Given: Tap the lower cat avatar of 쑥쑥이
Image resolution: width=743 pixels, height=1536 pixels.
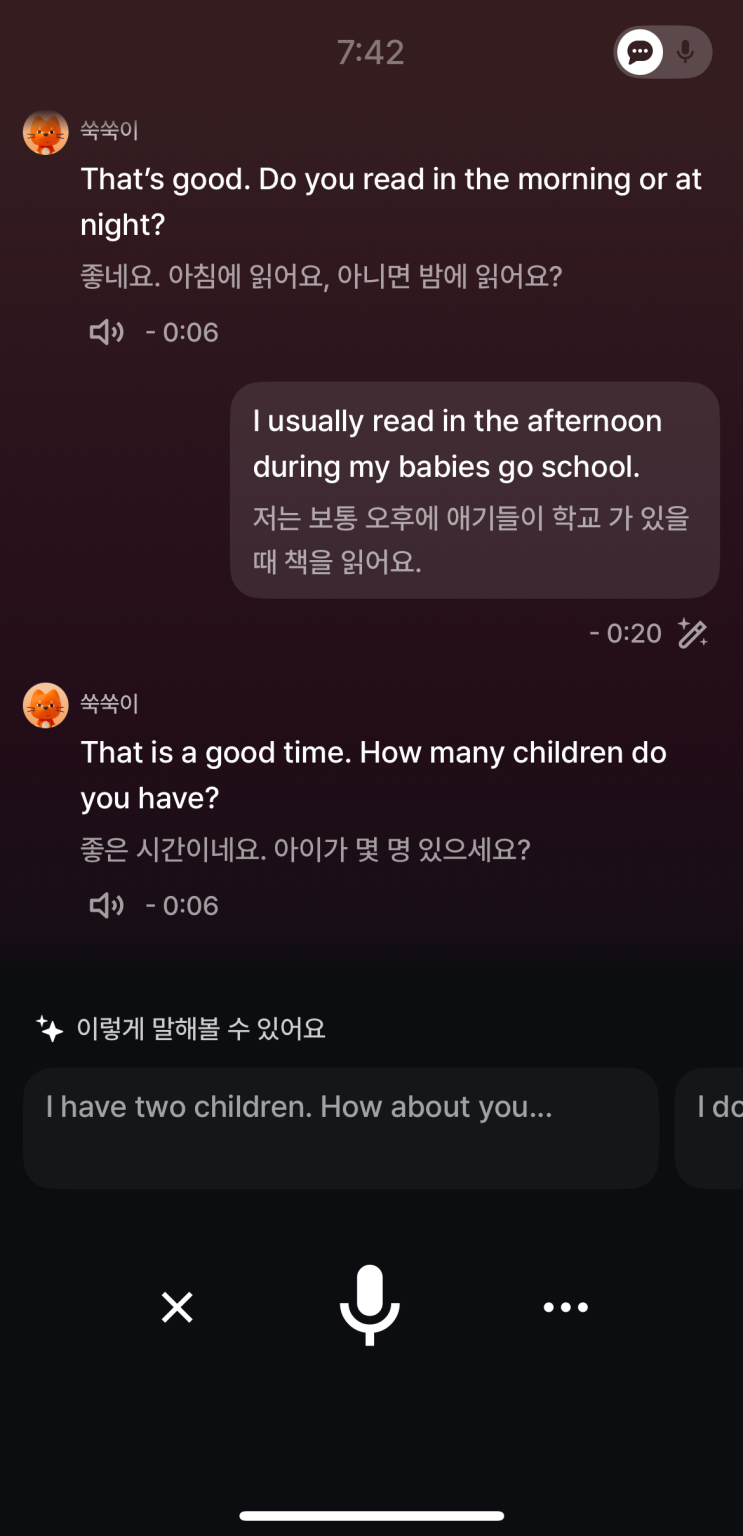Looking at the screenshot, I should click(x=45, y=706).
